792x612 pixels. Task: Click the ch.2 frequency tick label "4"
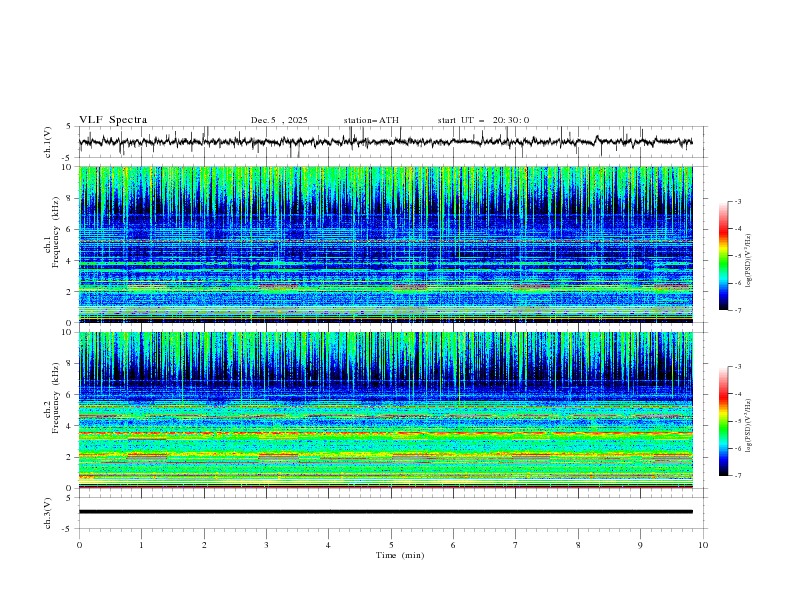coord(71,426)
